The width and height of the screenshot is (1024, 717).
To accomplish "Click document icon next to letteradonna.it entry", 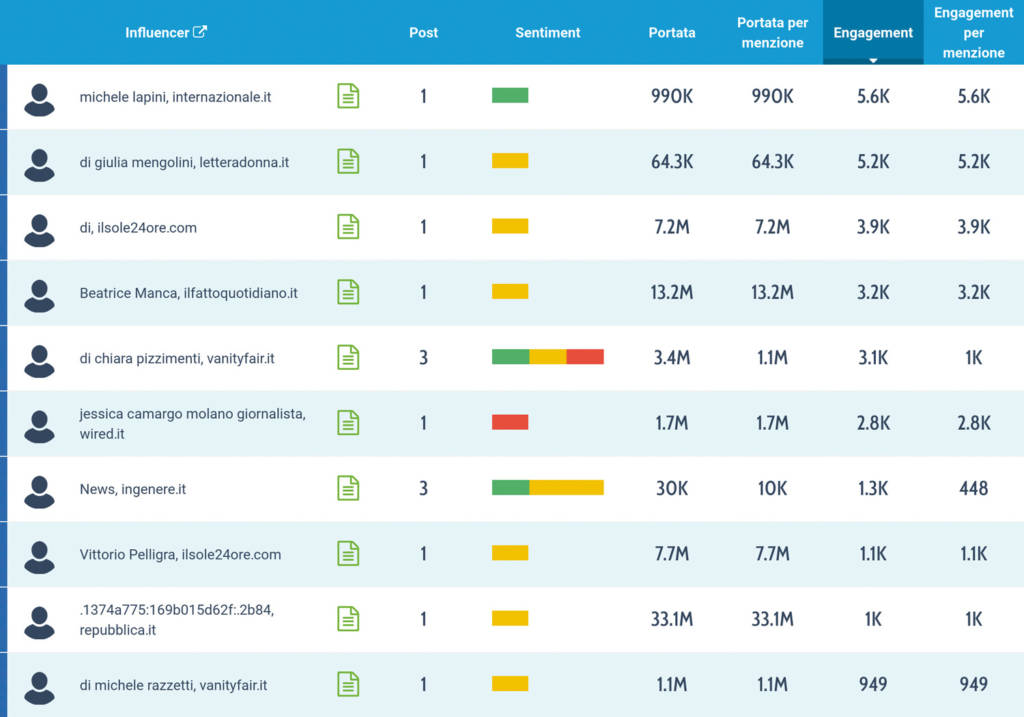I will [348, 161].
